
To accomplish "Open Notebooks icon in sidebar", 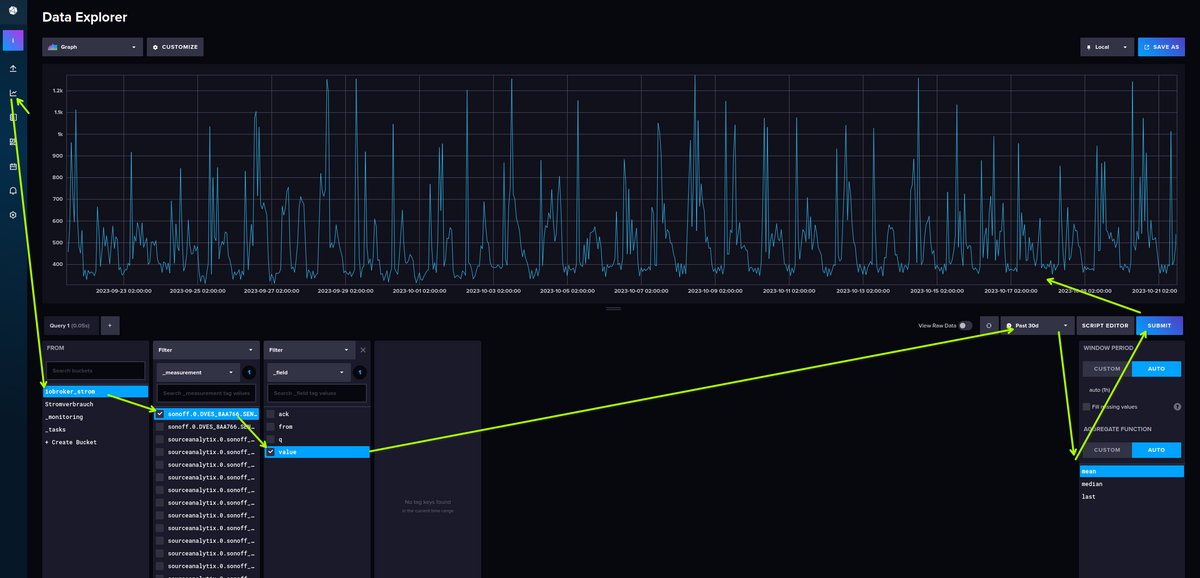I will pos(13,117).
